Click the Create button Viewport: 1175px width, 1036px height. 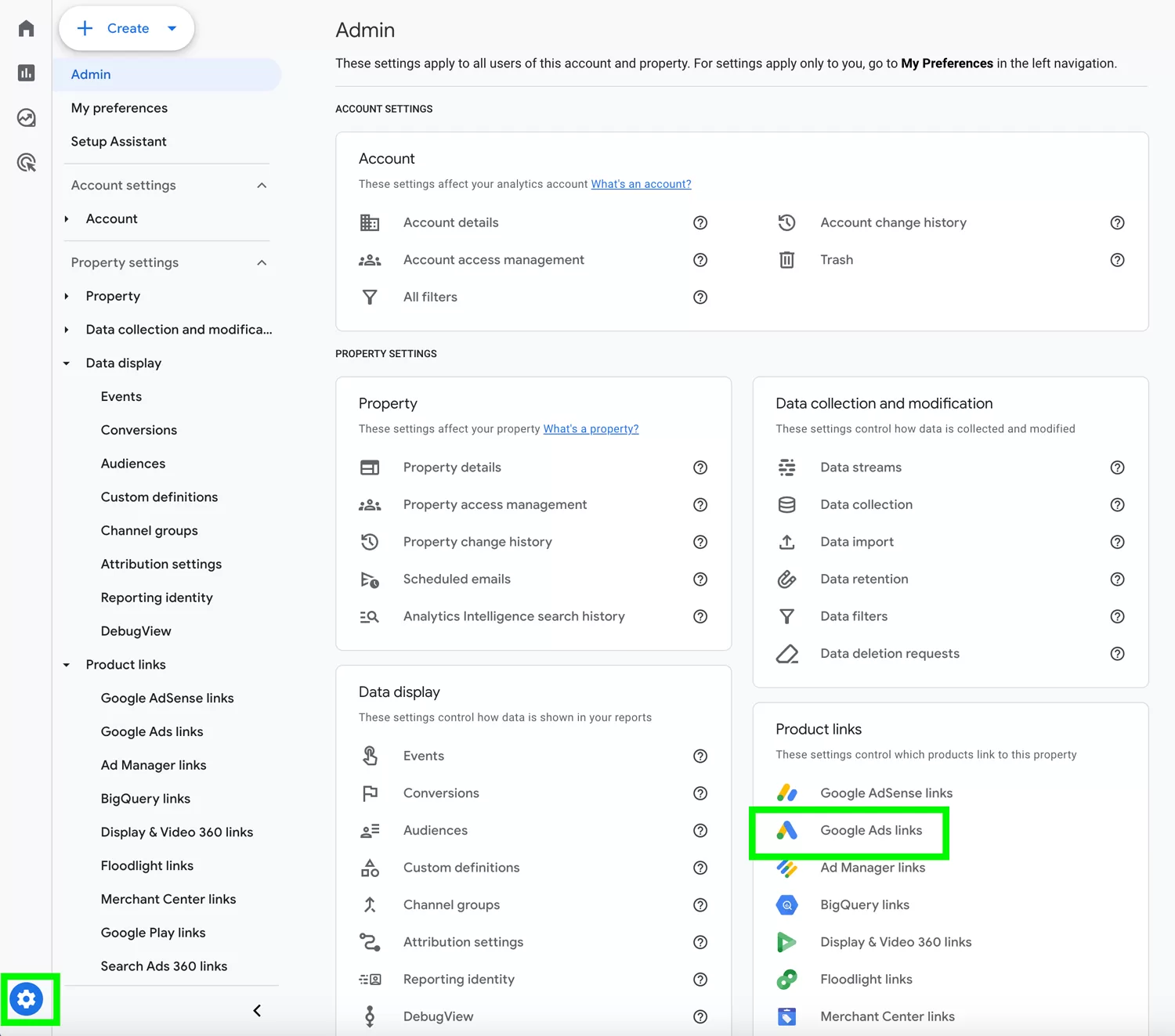(x=126, y=28)
